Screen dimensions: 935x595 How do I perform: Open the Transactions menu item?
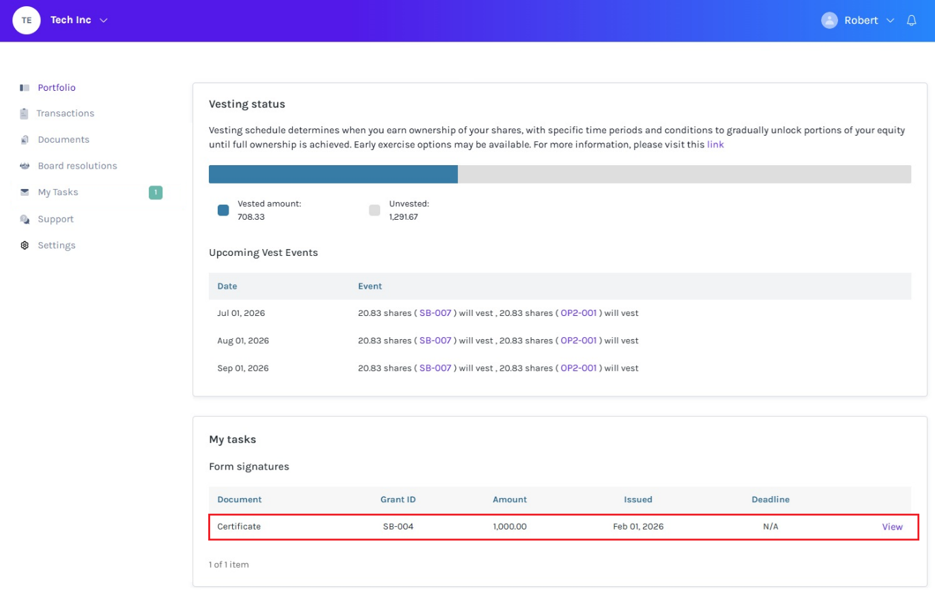coord(65,113)
